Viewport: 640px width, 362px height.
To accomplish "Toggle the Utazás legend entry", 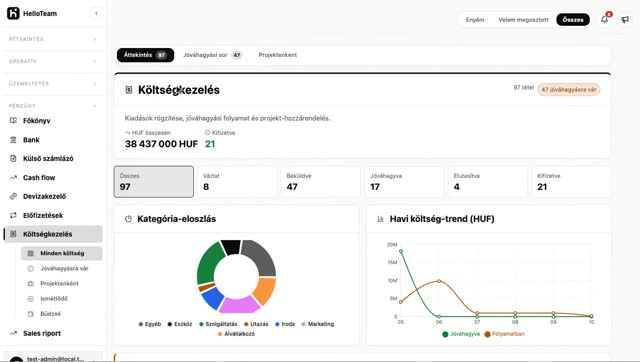I will click(256, 324).
